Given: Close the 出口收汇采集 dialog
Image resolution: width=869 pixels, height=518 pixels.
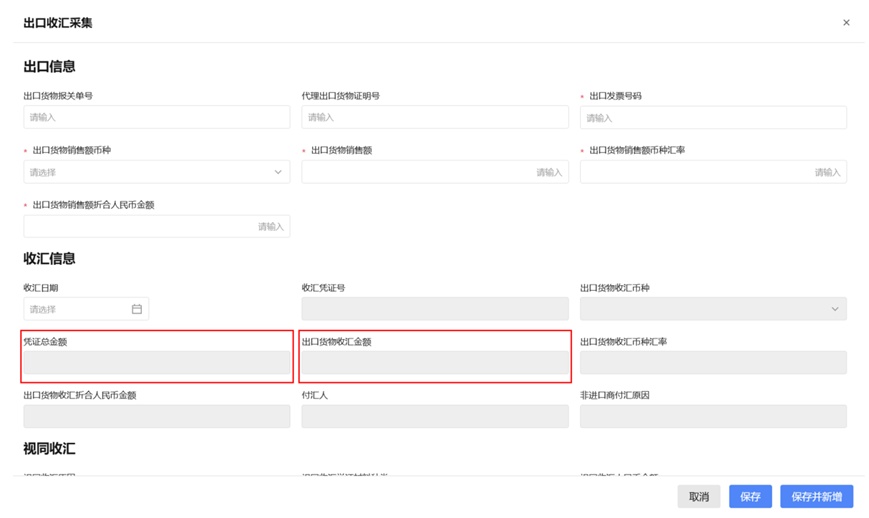Looking at the screenshot, I should (x=846, y=23).
